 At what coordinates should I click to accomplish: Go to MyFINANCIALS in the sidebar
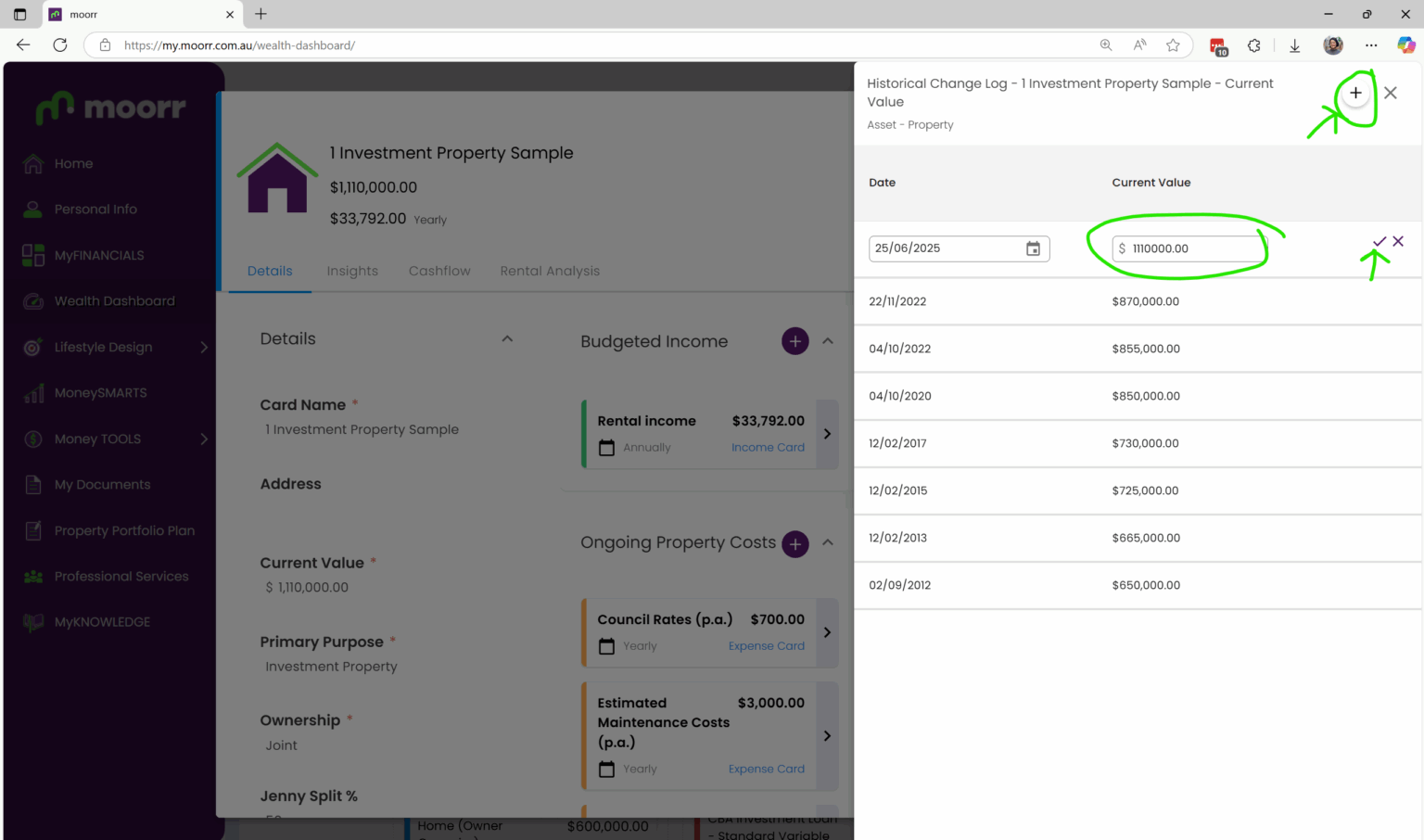(x=99, y=255)
